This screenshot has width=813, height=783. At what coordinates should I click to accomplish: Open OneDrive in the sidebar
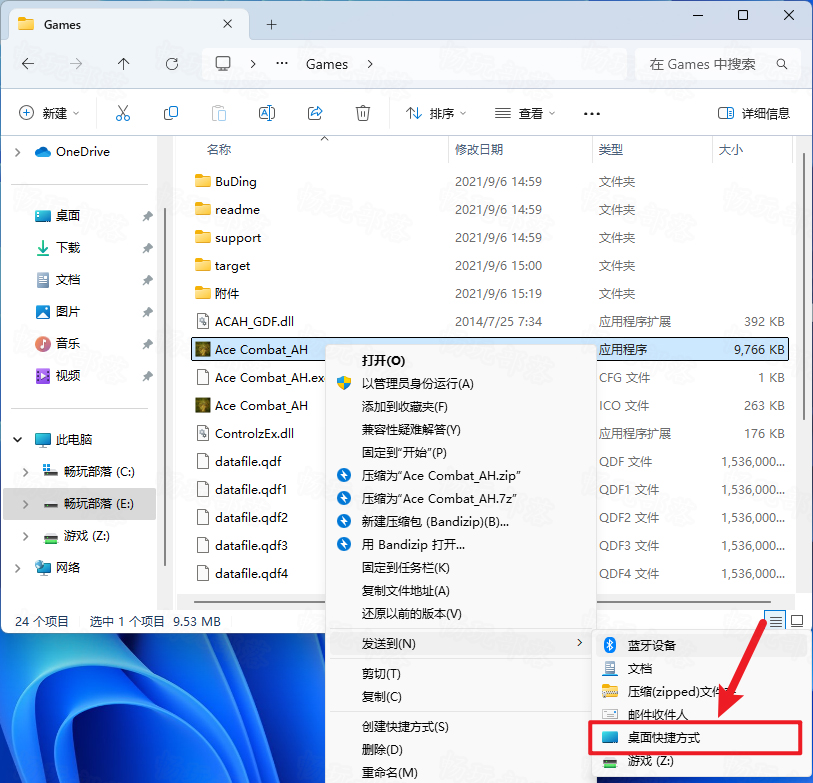pyautogui.click(x=72, y=152)
